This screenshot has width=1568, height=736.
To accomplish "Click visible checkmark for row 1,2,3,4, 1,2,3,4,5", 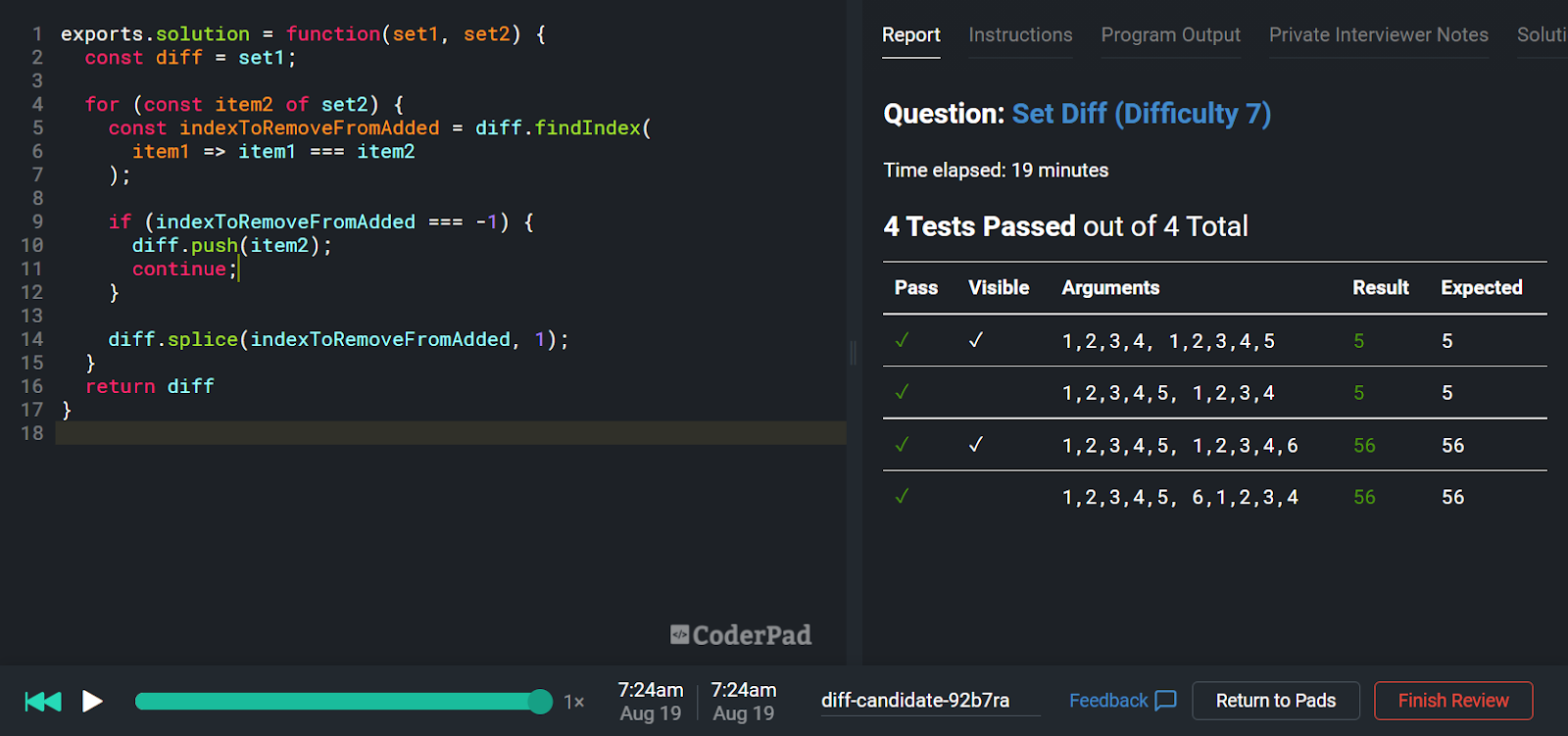I will (976, 340).
